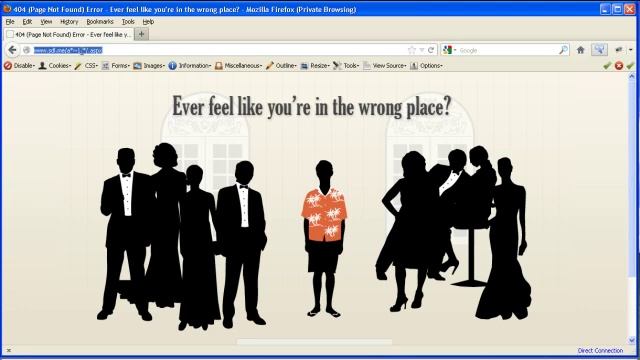Go back with the browser back arrow
The height and width of the screenshot is (360, 640).
(x=12, y=50)
